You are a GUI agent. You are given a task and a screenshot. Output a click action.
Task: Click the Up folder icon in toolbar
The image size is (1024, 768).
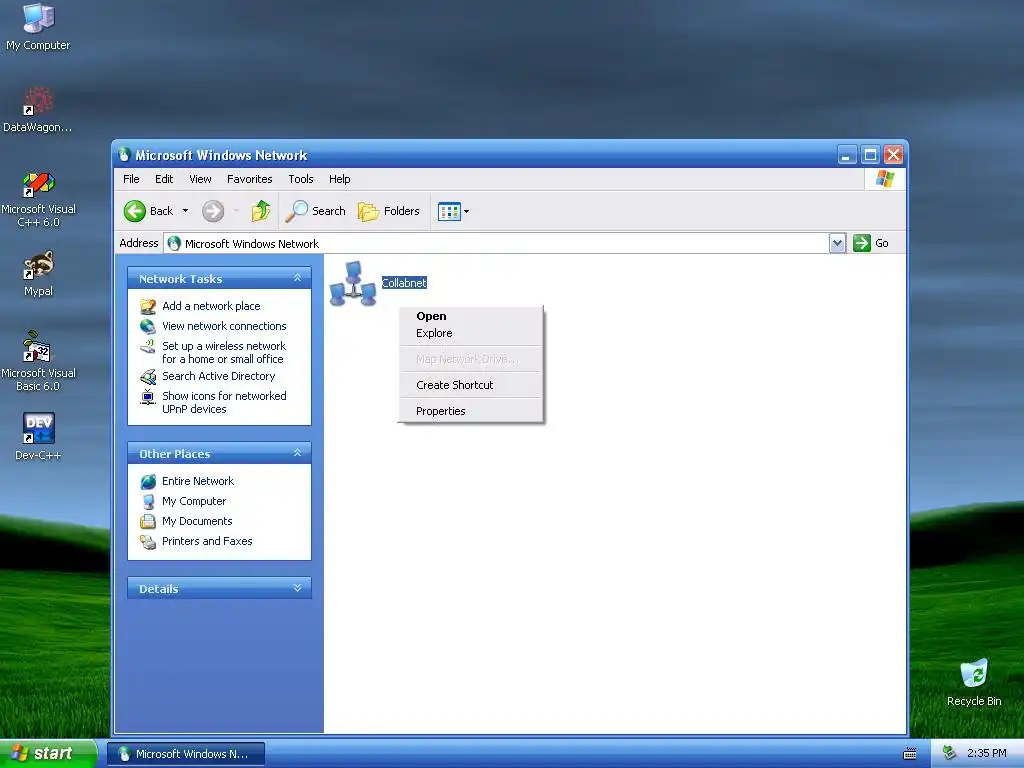coord(261,211)
